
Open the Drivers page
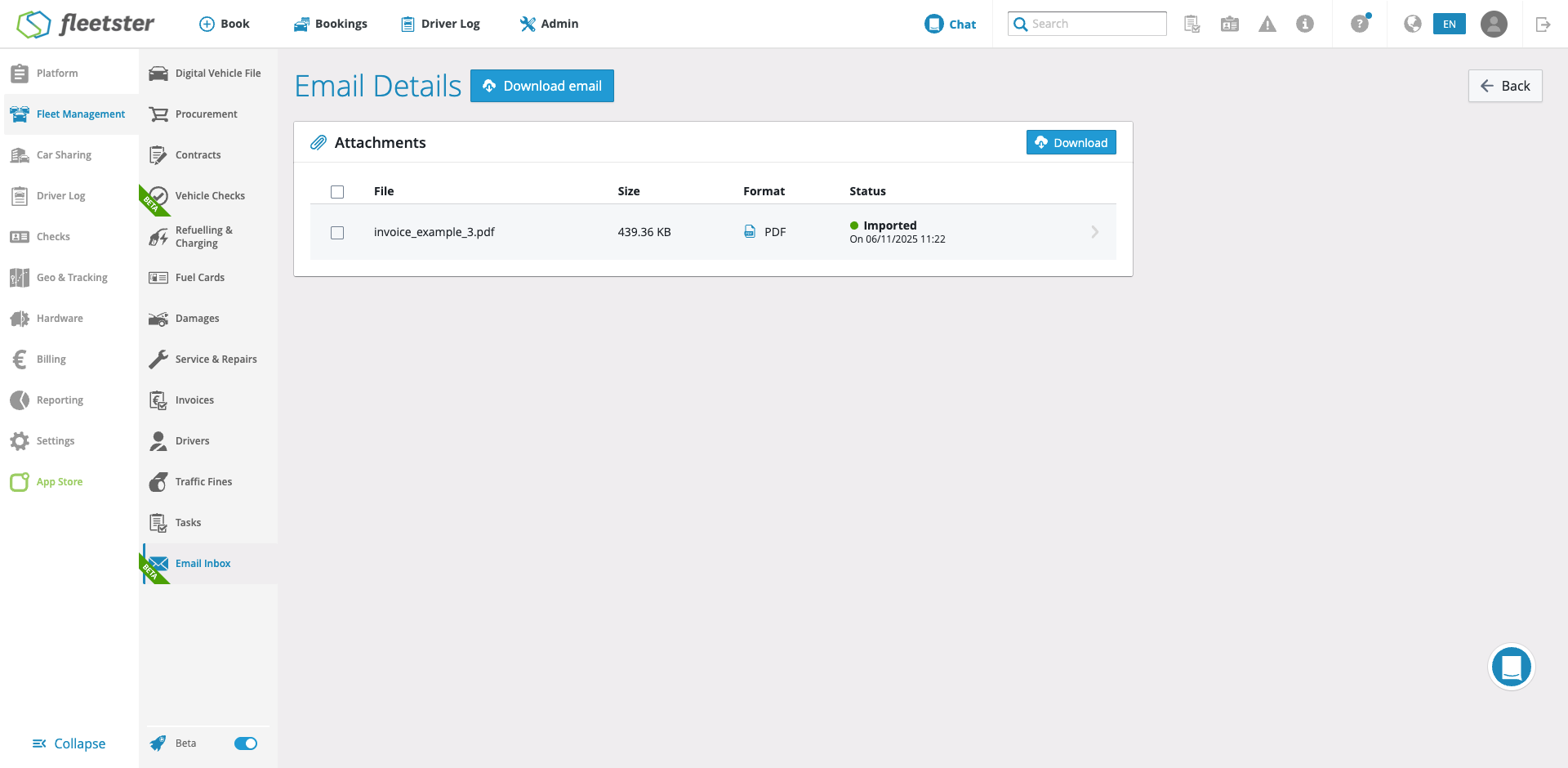click(208, 441)
